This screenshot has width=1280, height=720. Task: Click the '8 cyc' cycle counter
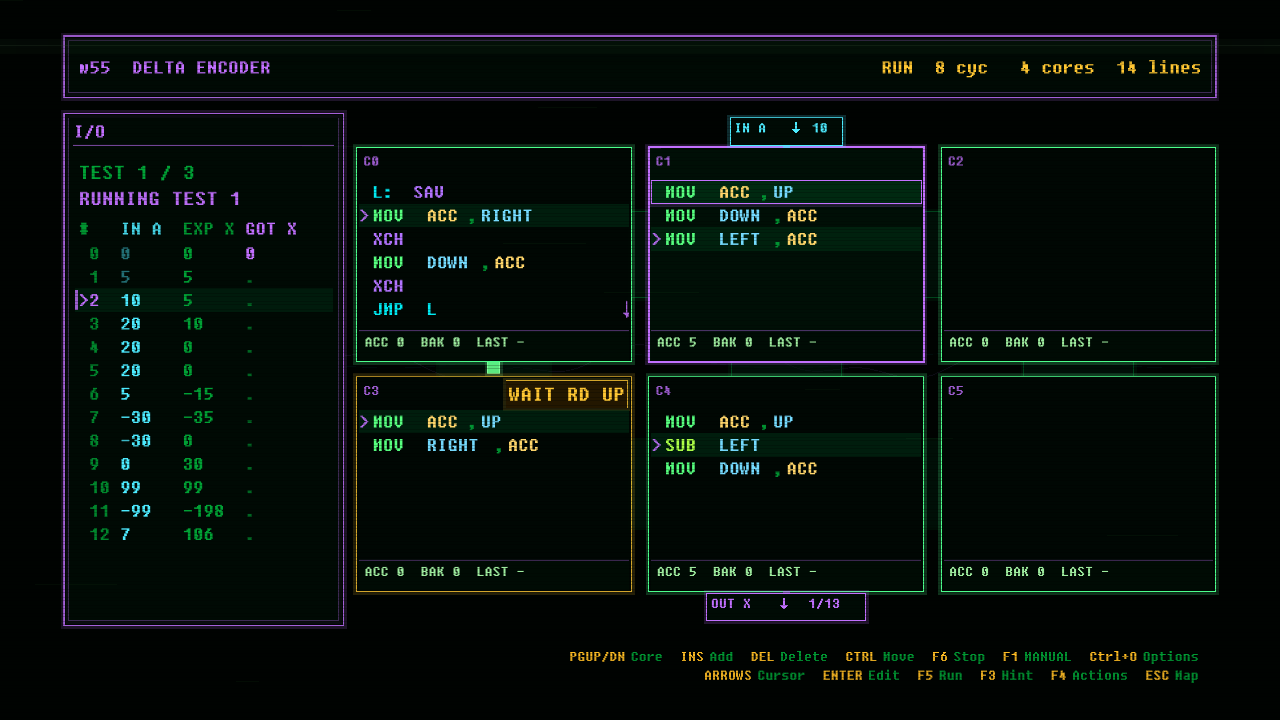[961, 68]
